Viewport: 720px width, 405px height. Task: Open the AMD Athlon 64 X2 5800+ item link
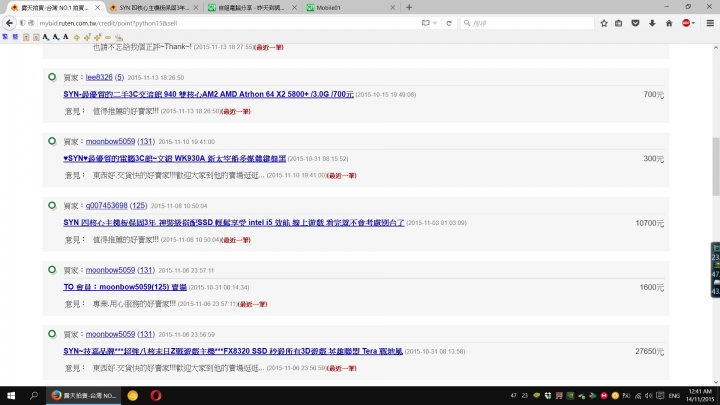[208, 94]
